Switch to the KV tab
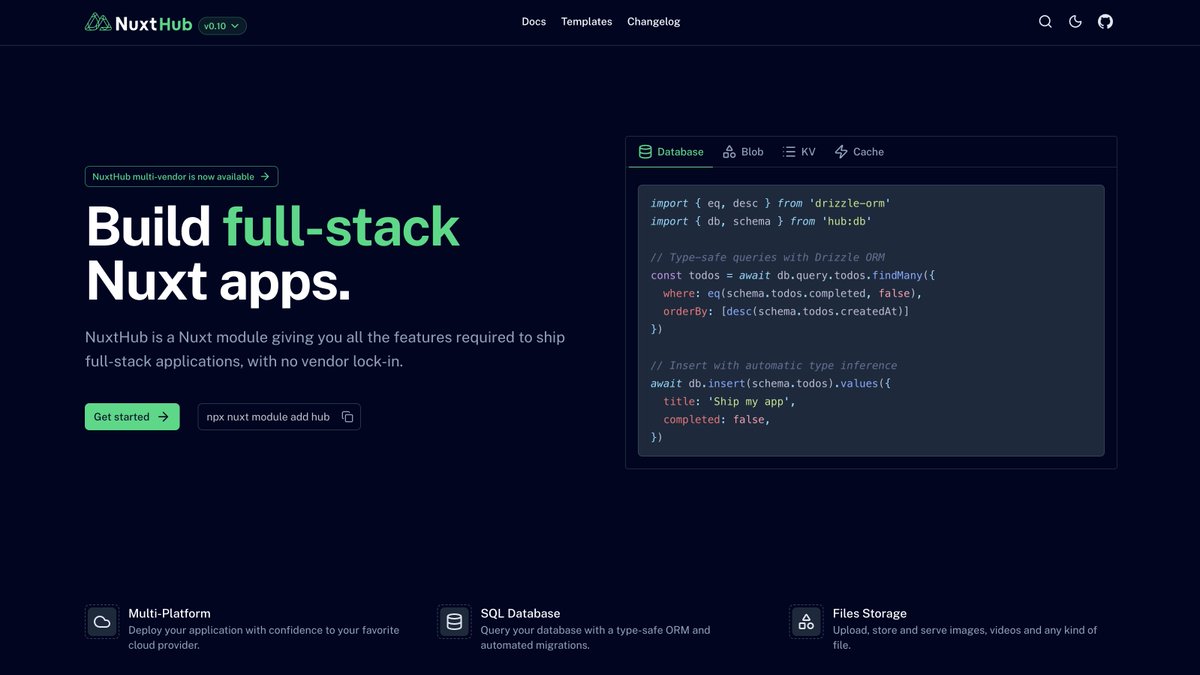This screenshot has width=1200, height=675. click(799, 152)
